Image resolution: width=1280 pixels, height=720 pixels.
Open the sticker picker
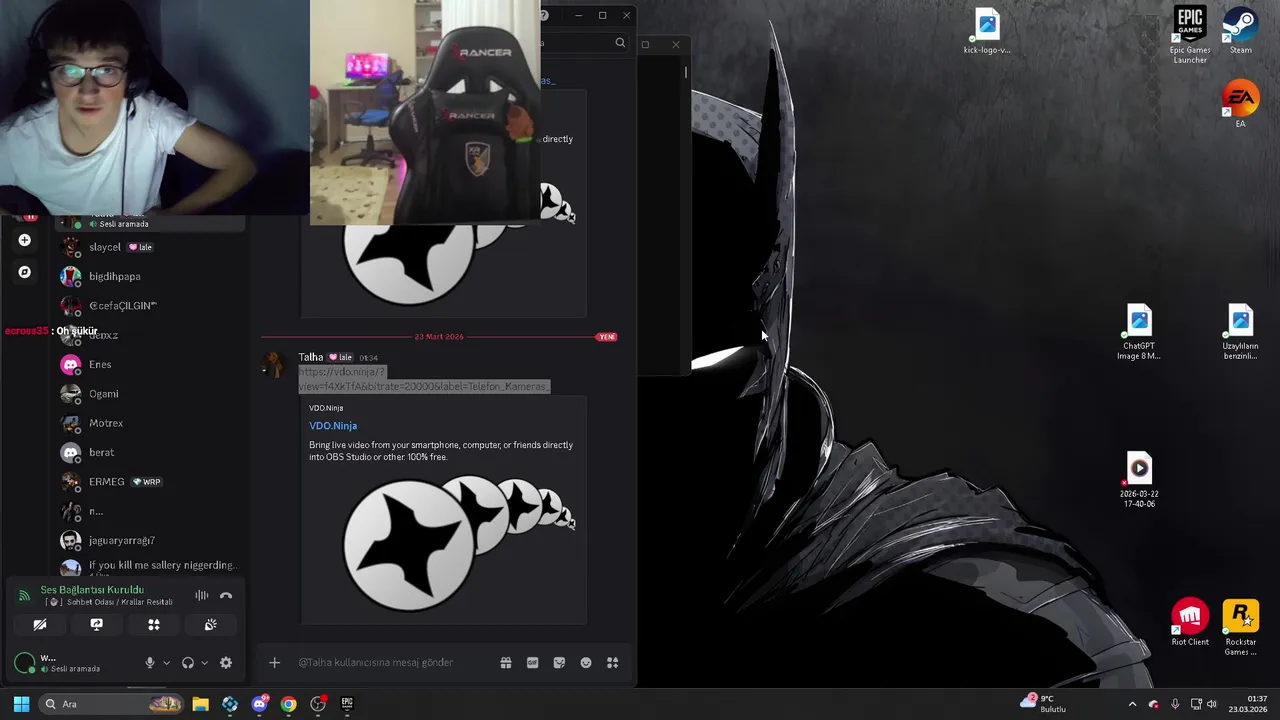[559, 662]
